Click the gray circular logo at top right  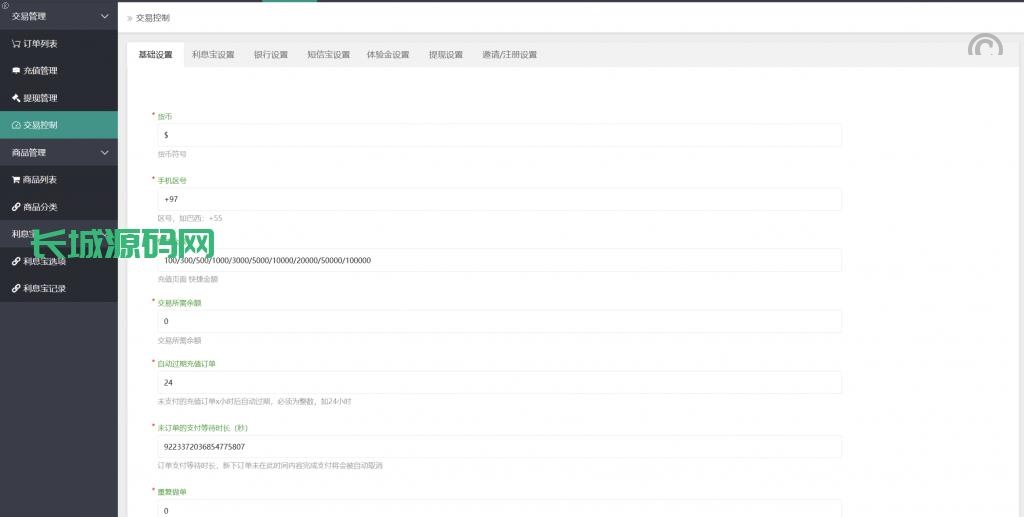point(985,48)
